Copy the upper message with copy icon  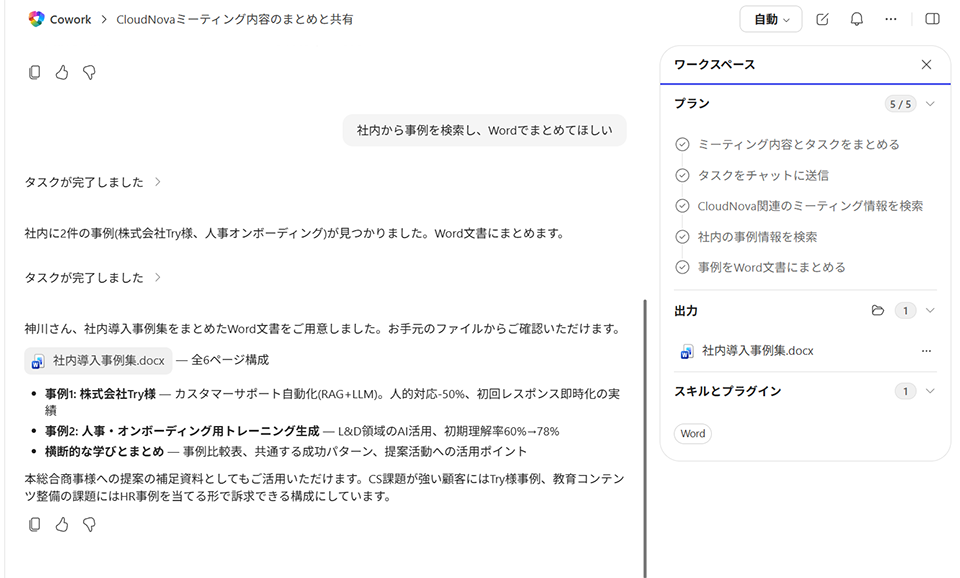35,73
